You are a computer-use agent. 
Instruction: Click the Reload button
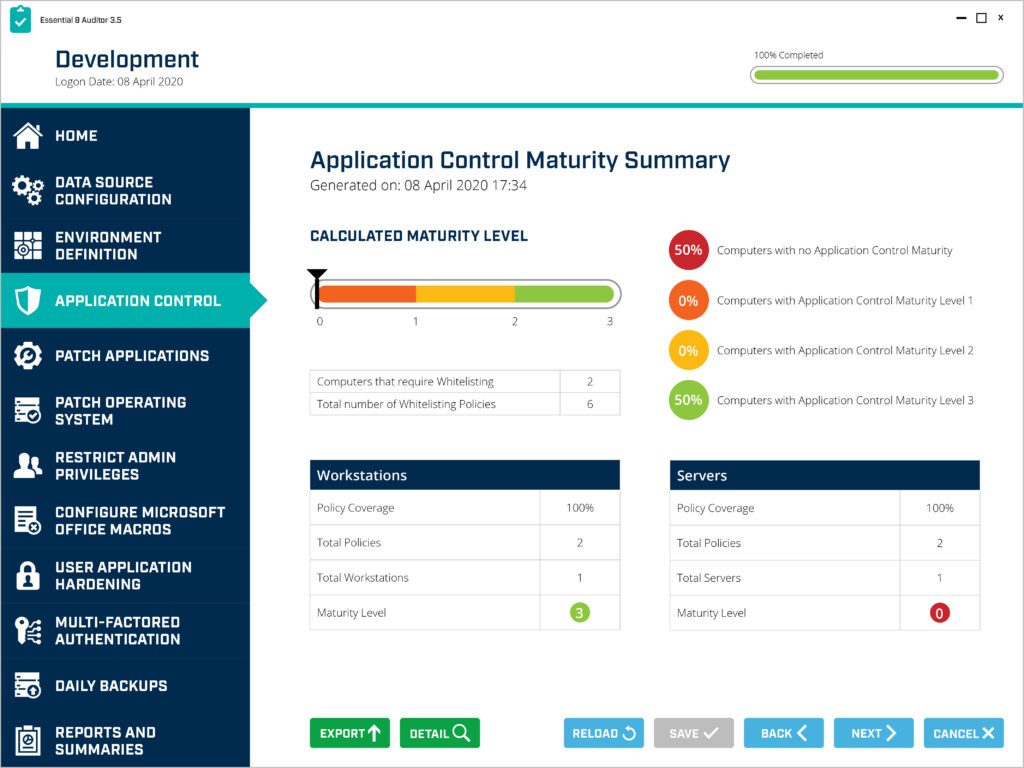pos(603,732)
